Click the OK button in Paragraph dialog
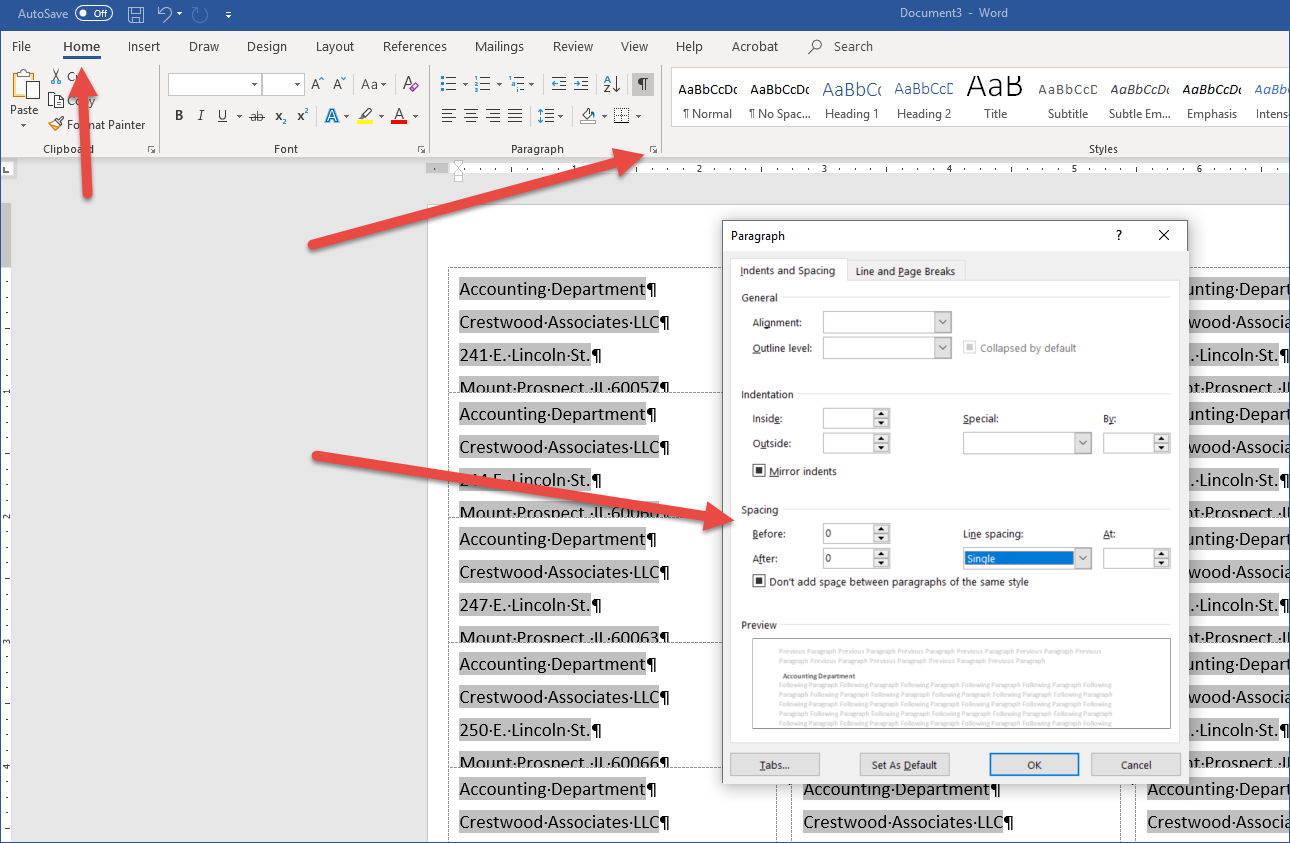The width and height of the screenshot is (1290, 843). (x=1034, y=765)
